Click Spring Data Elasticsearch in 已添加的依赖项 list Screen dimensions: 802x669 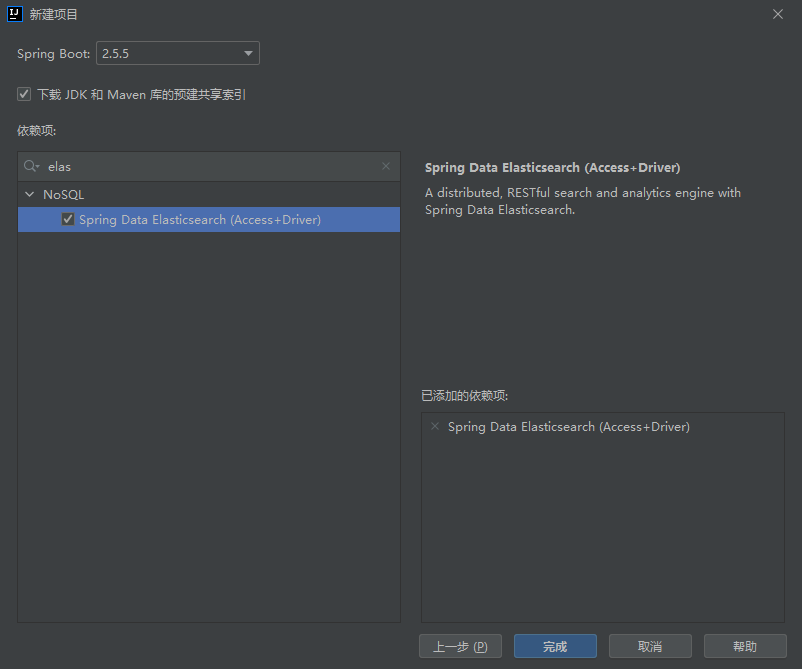pos(569,427)
